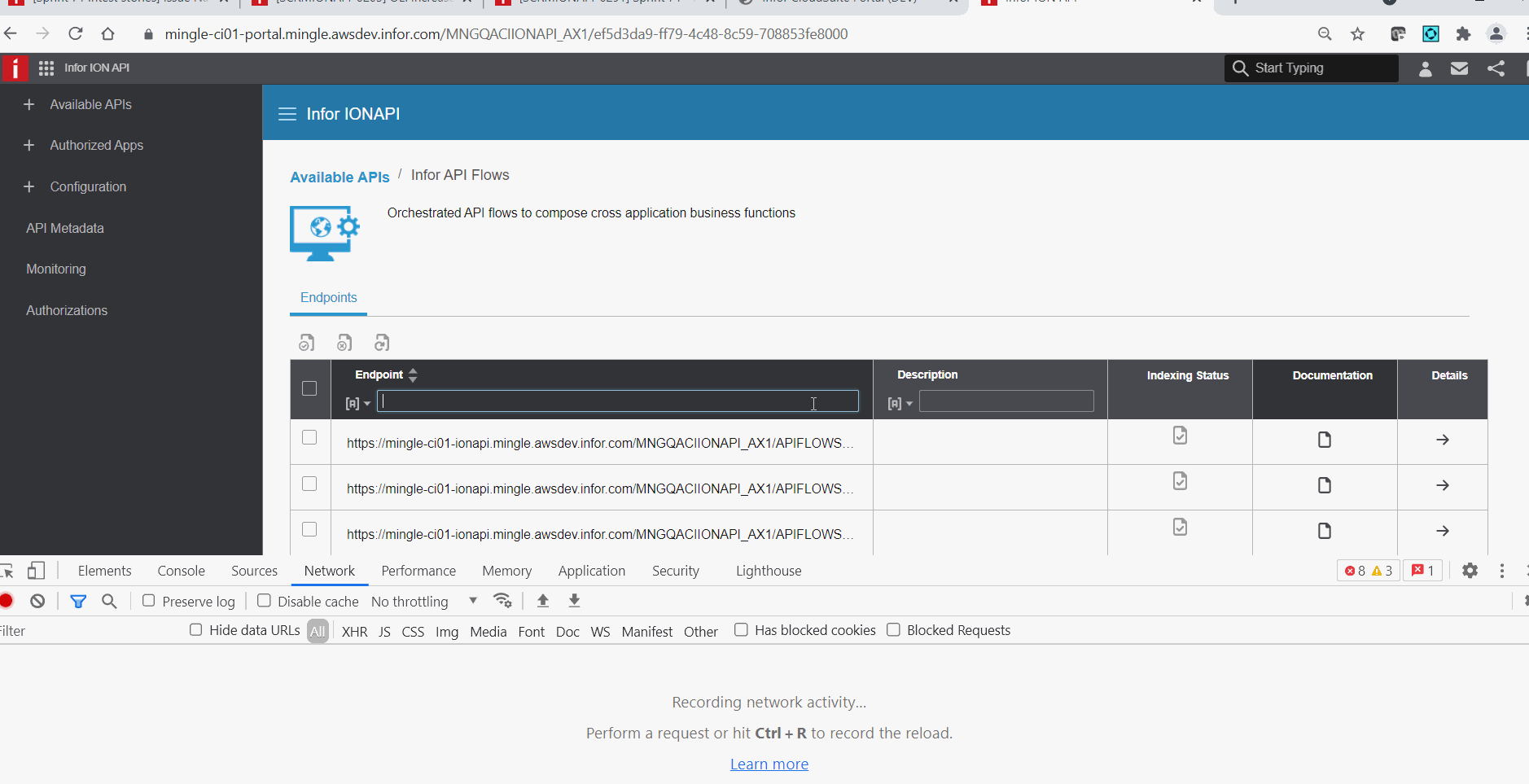The height and width of the screenshot is (784, 1529).
Task: Open the Endpoint filter type dropdown
Action: tap(357, 403)
